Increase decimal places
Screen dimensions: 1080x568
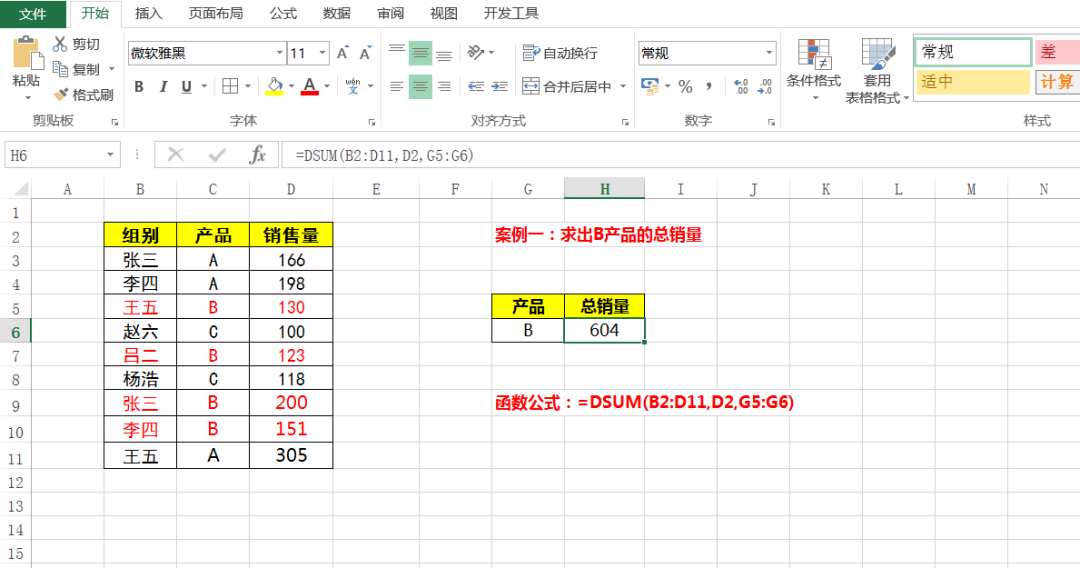[741, 86]
